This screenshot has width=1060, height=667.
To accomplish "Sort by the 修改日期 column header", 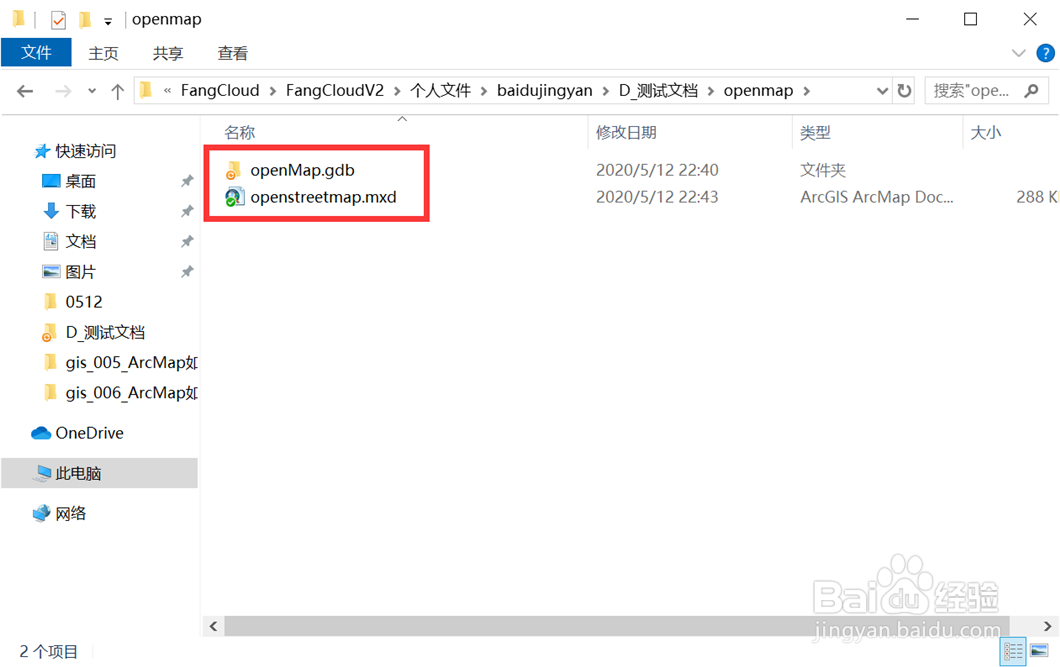I will 626,132.
